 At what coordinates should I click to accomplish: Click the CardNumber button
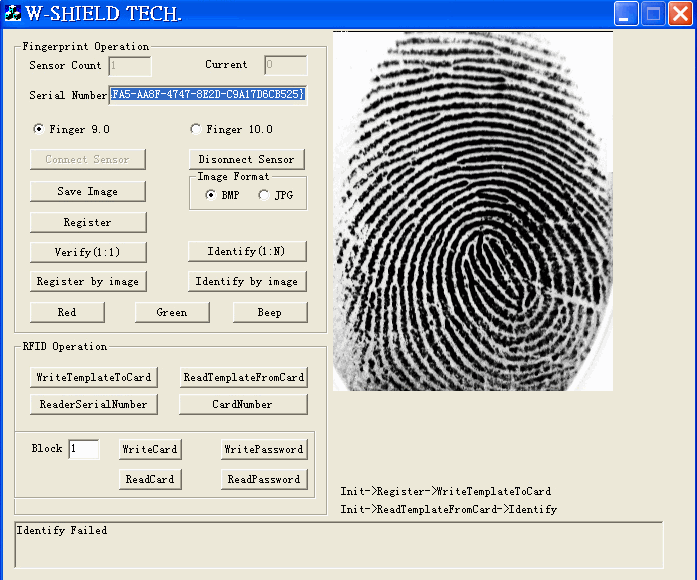(x=243, y=404)
